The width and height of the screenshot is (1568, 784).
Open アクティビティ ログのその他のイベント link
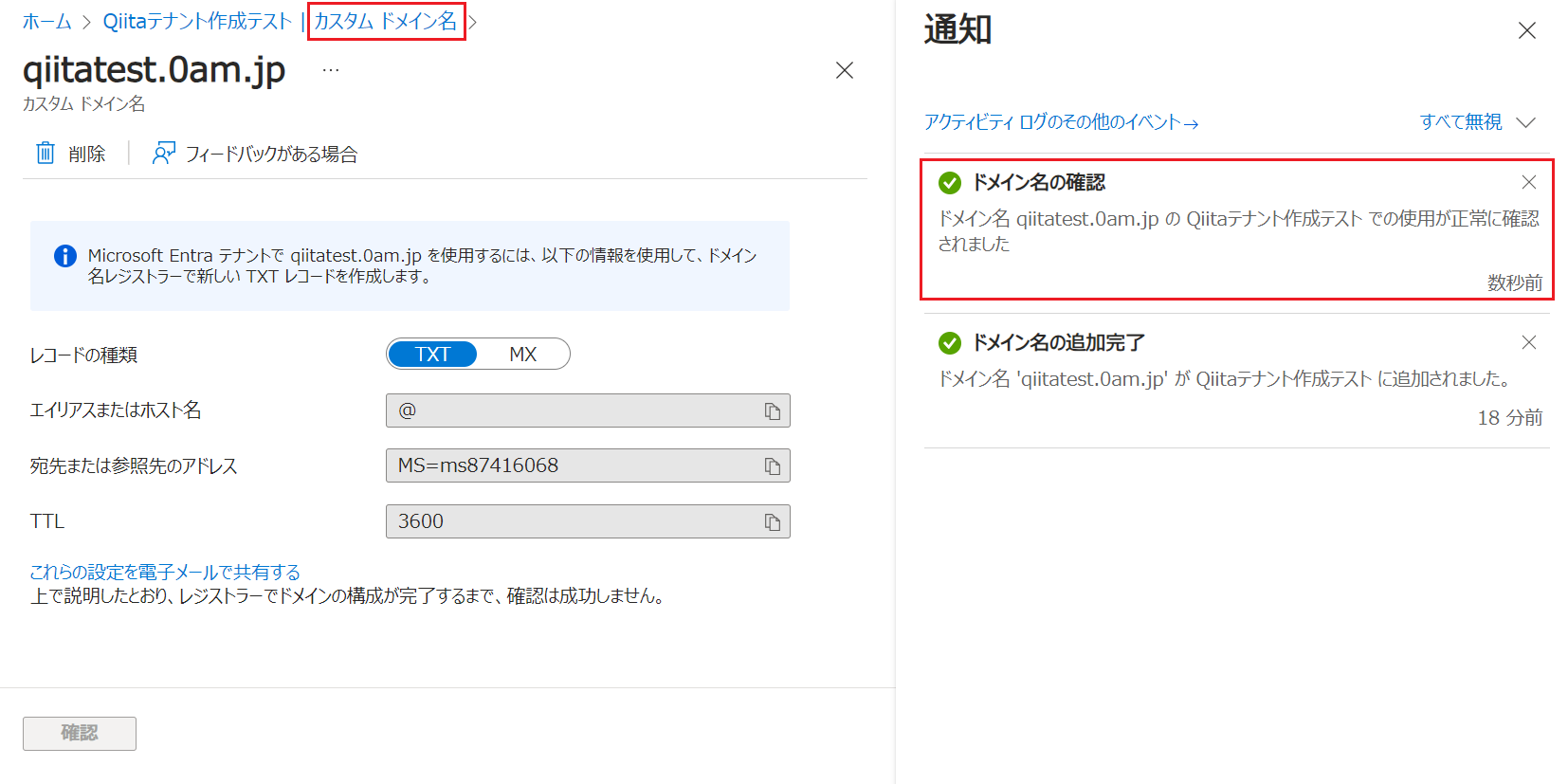pyautogui.click(x=1062, y=122)
